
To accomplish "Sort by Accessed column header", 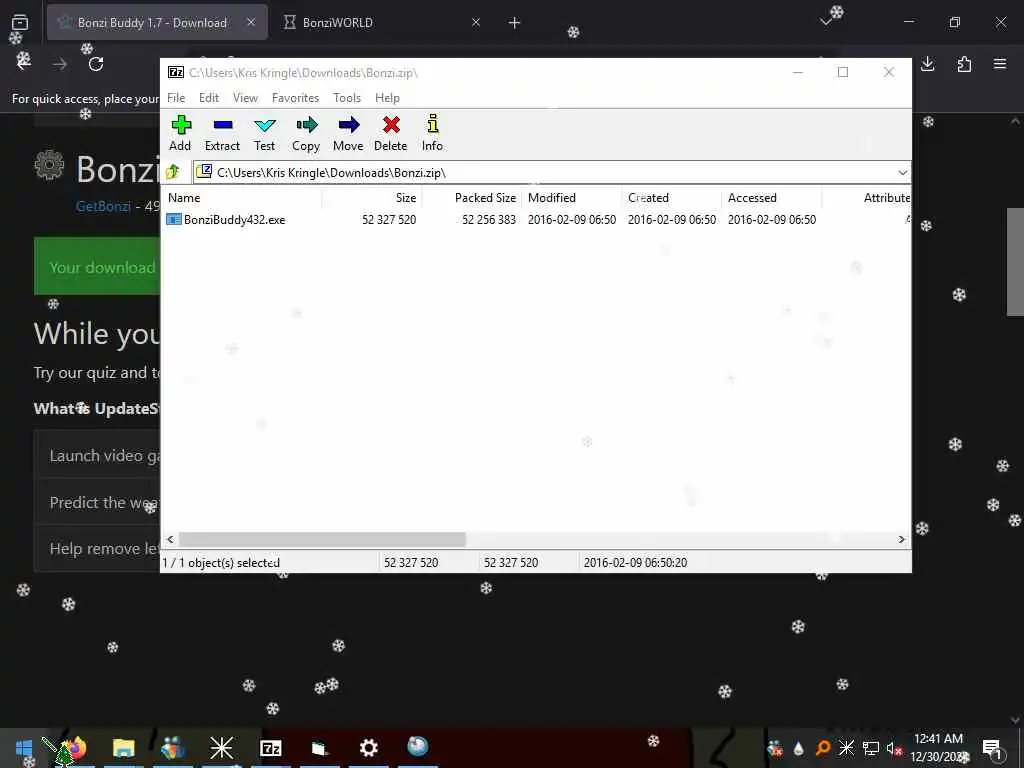I will [771, 198].
